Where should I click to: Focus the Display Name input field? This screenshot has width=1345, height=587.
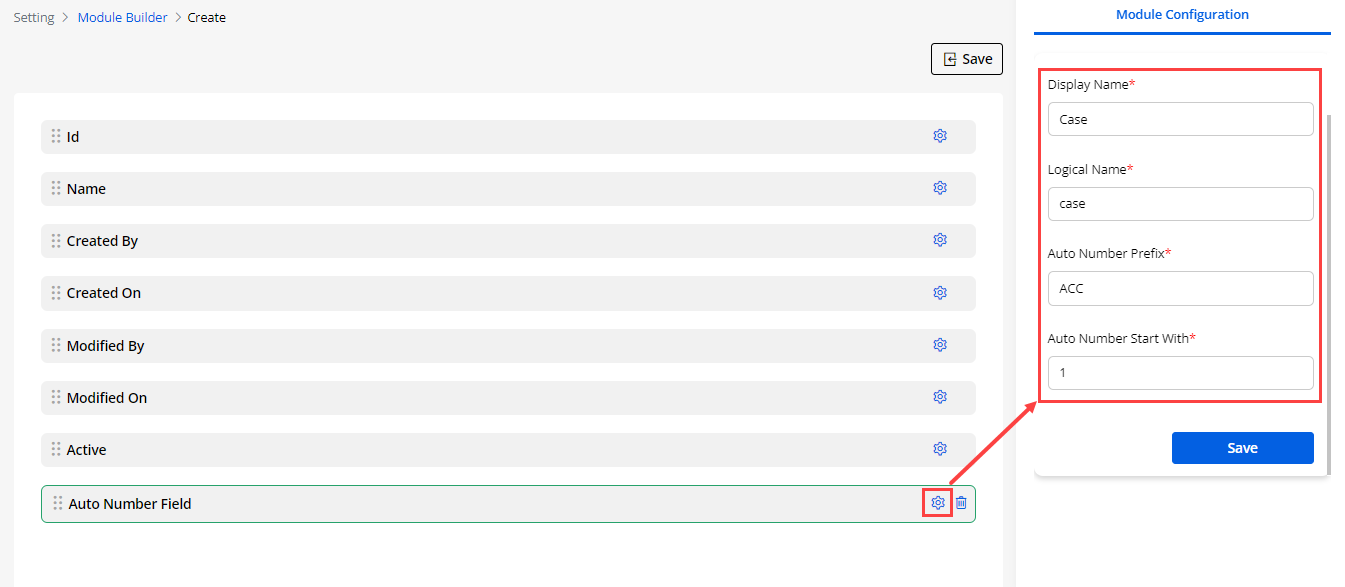pos(1180,119)
